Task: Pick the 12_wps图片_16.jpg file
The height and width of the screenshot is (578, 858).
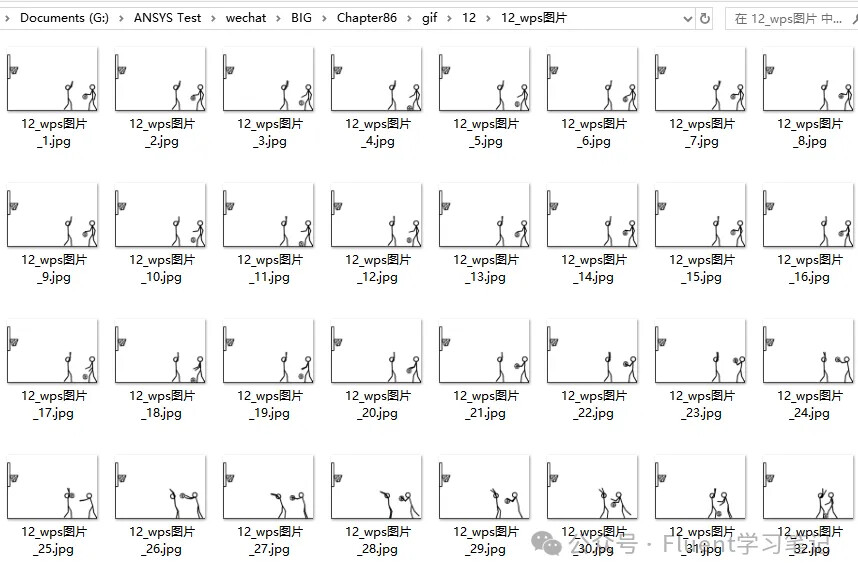Action: 809,218
